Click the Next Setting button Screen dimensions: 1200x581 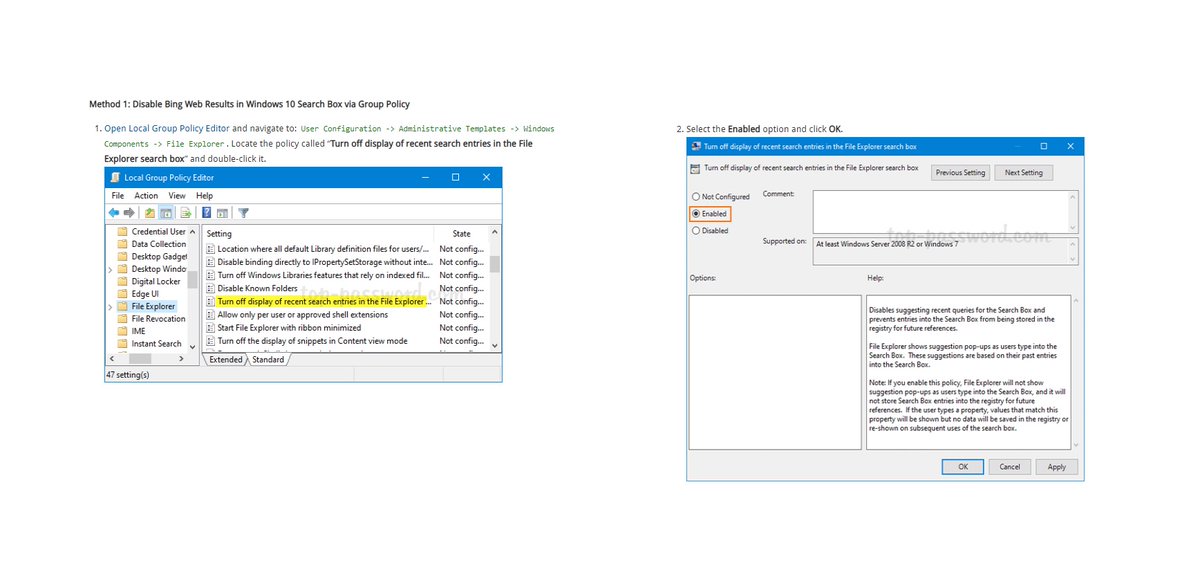(1023, 172)
